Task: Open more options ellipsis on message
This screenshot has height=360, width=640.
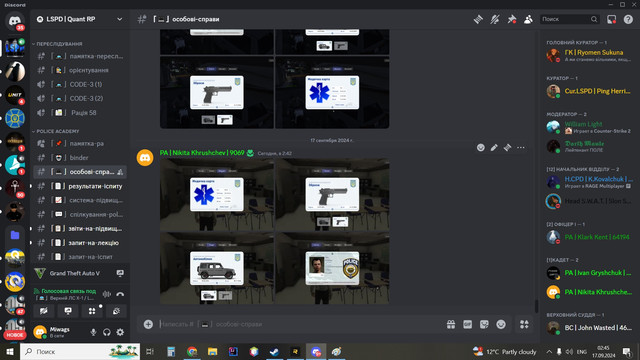Action: point(521,148)
